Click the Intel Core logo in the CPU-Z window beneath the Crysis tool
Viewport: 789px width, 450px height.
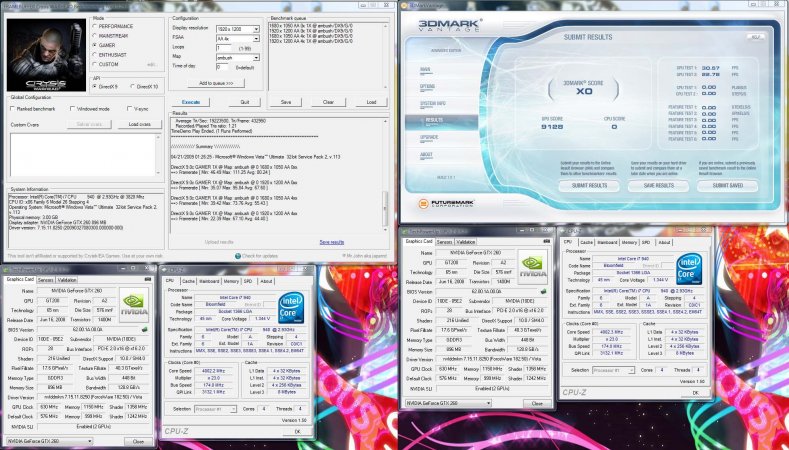(x=291, y=308)
